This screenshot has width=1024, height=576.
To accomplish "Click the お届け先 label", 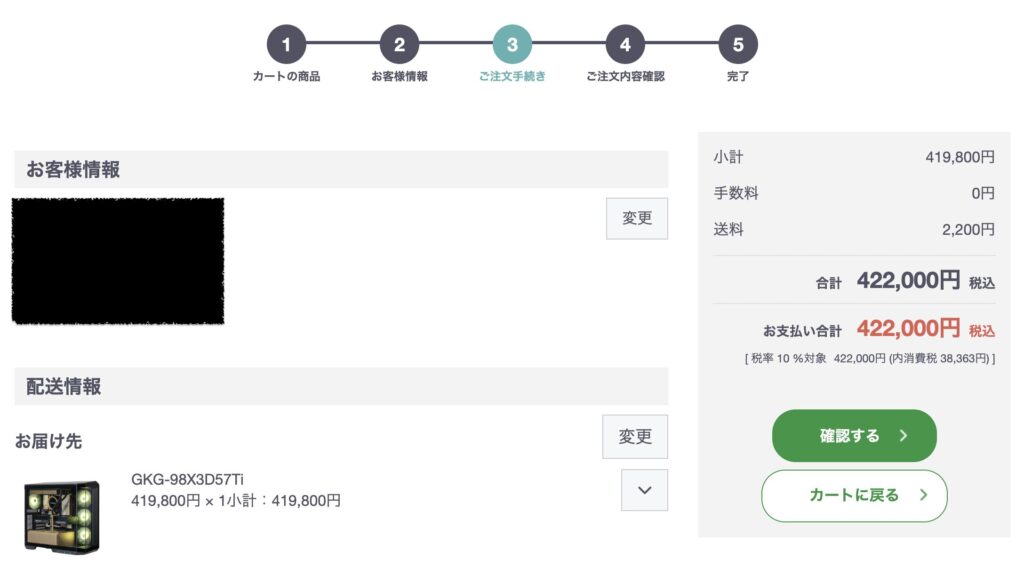I will point(48,440).
